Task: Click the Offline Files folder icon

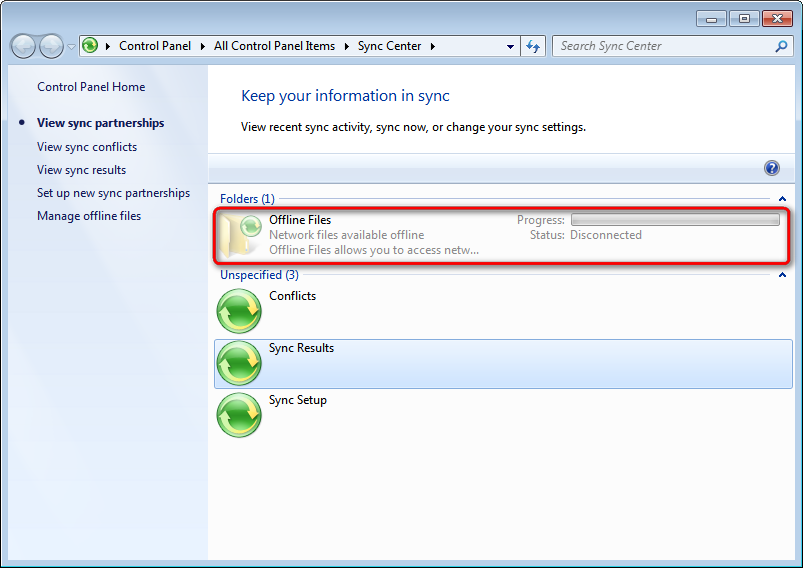Action: 240,235
